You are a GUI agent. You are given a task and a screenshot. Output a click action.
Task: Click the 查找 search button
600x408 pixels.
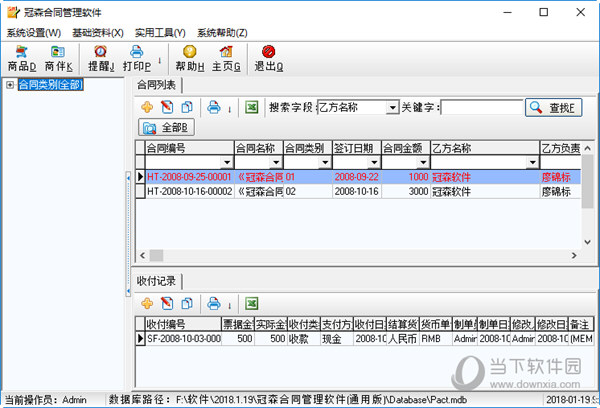553,107
